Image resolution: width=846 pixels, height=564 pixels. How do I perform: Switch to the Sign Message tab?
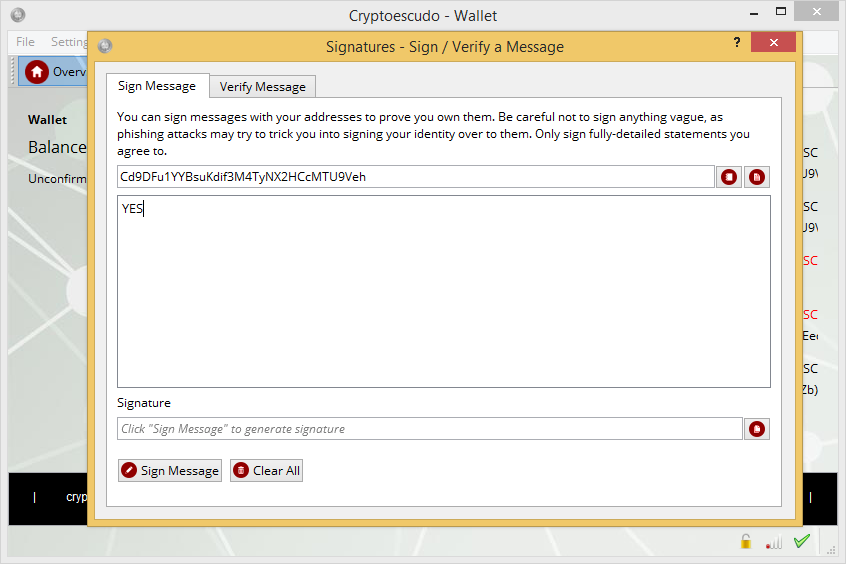[157, 86]
